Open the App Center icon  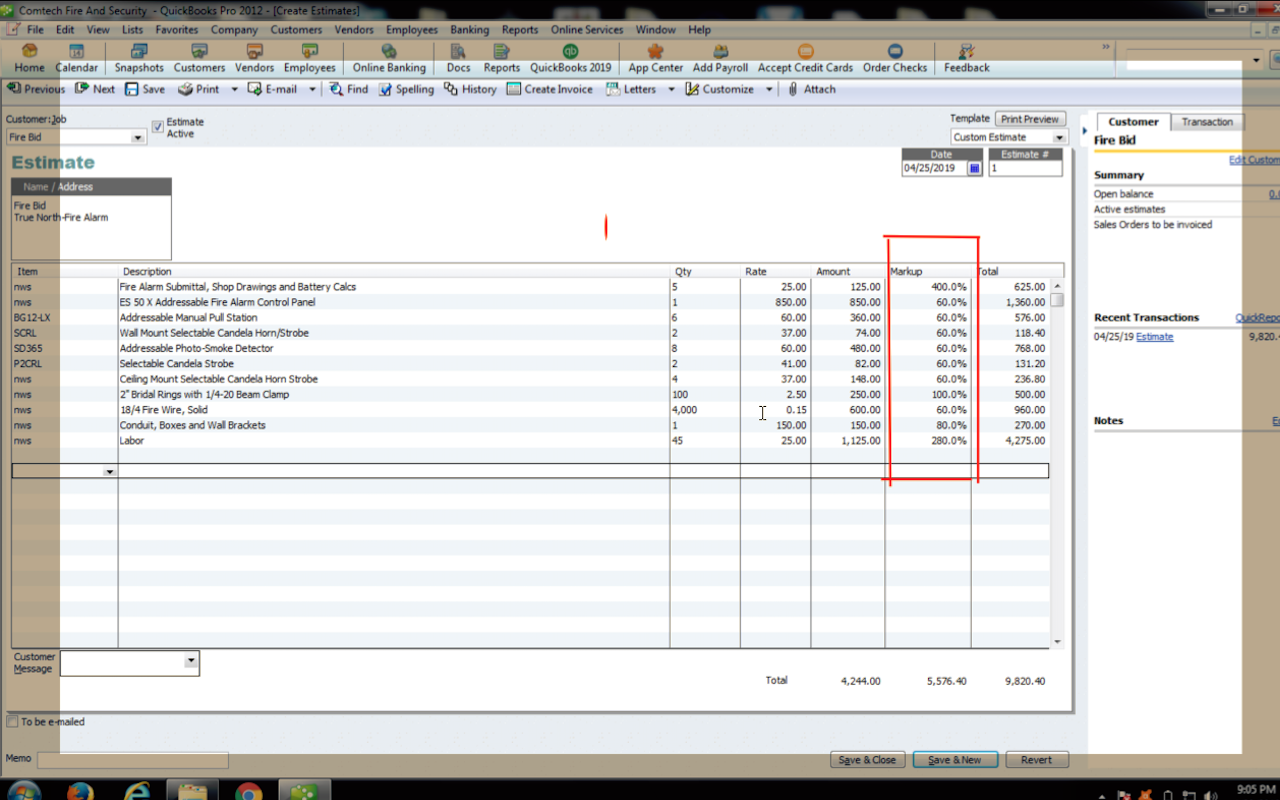click(655, 57)
